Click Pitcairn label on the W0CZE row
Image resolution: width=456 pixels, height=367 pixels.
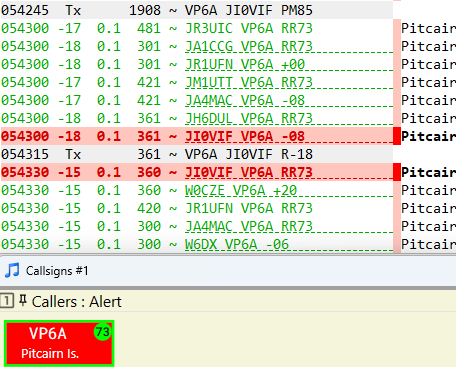[428, 190]
